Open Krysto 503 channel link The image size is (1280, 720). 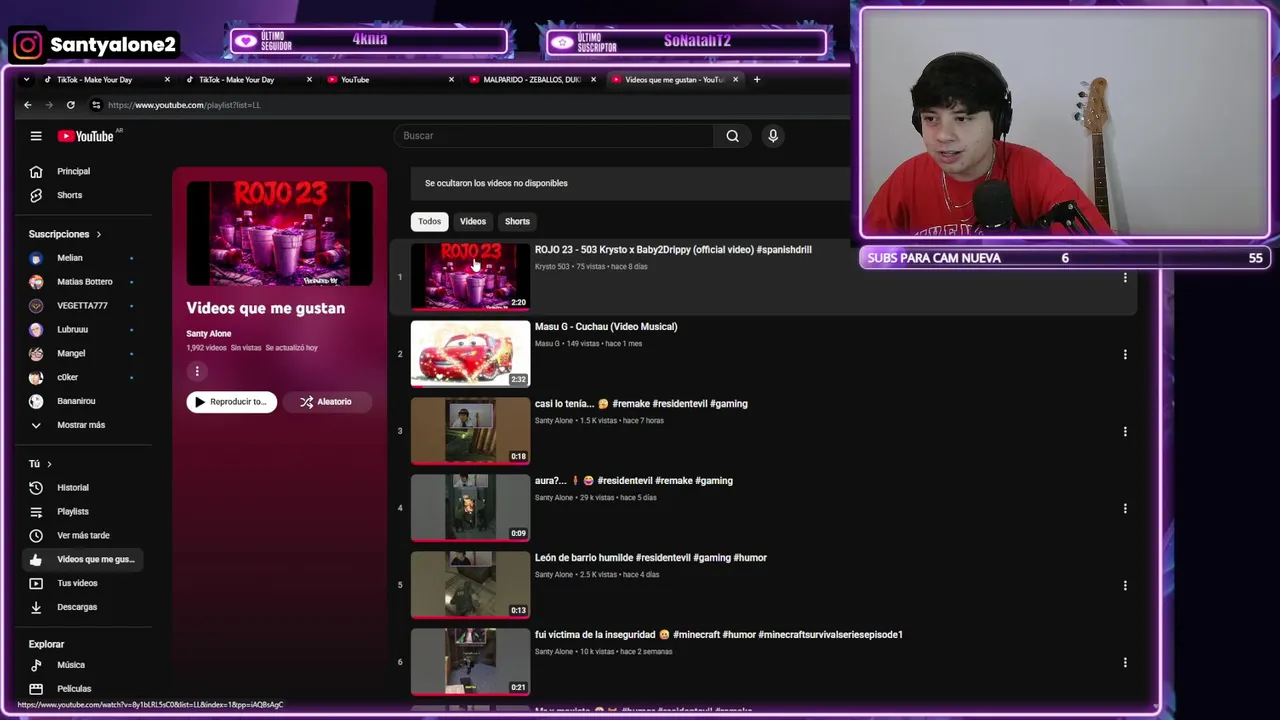(x=552, y=267)
